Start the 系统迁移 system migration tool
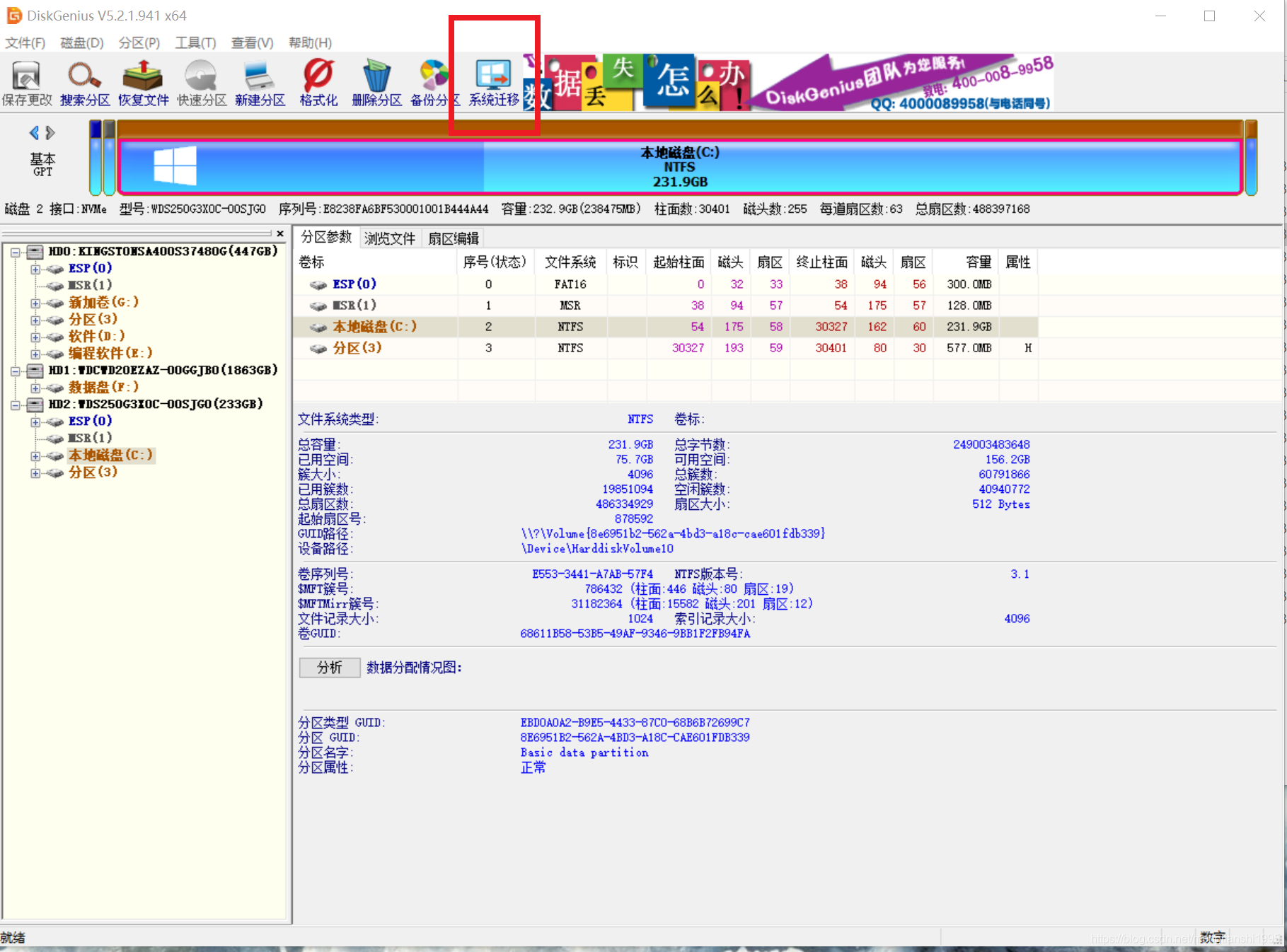The height and width of the screenshot is (952, 1287). (494, 83)
